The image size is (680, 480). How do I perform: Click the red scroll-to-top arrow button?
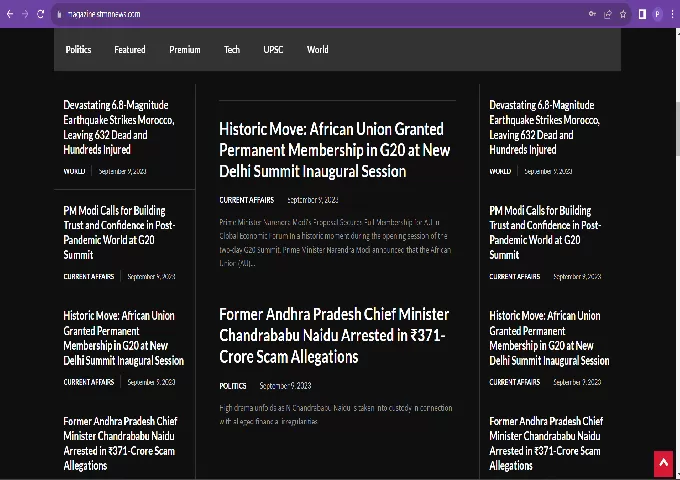[663, 464]
